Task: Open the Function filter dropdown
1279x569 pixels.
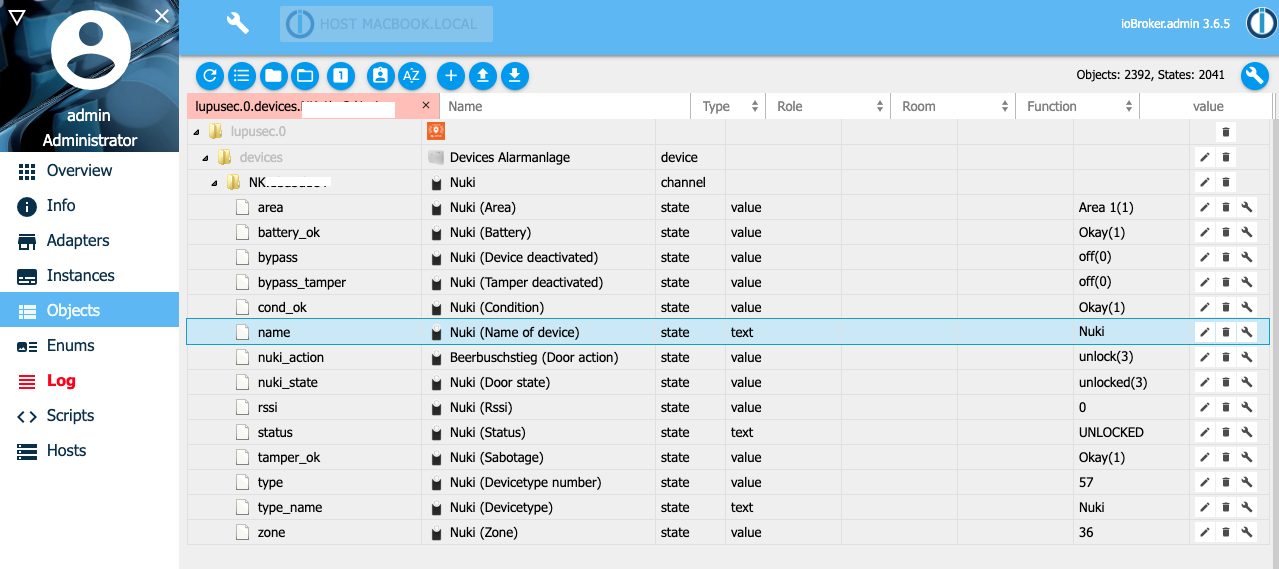Action: tap(1079, 106)
